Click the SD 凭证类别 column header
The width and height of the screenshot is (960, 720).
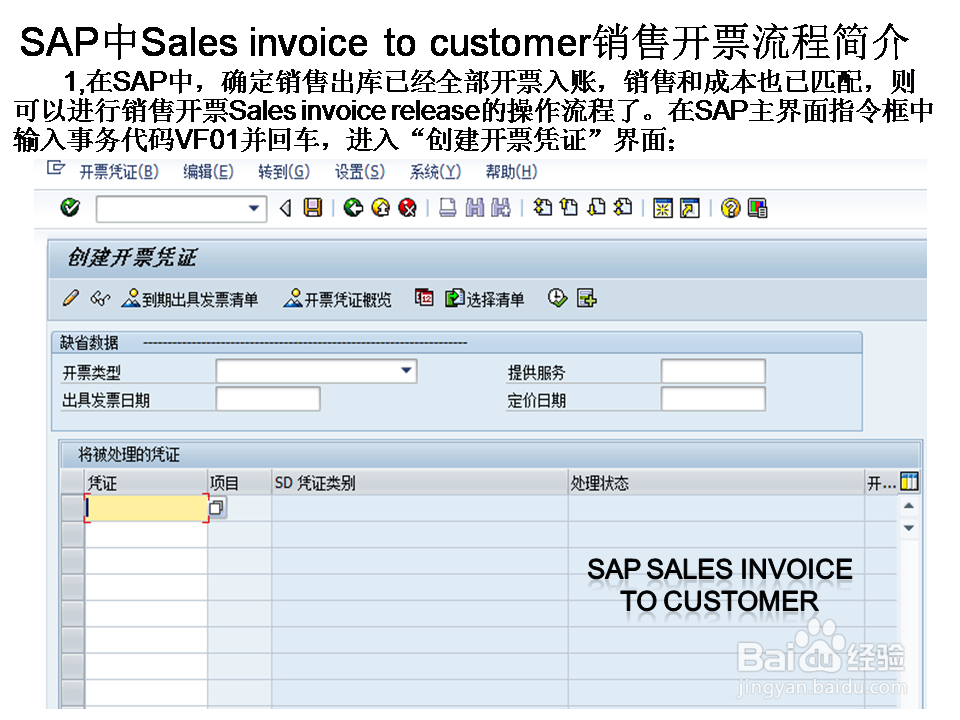click(419, 483)
